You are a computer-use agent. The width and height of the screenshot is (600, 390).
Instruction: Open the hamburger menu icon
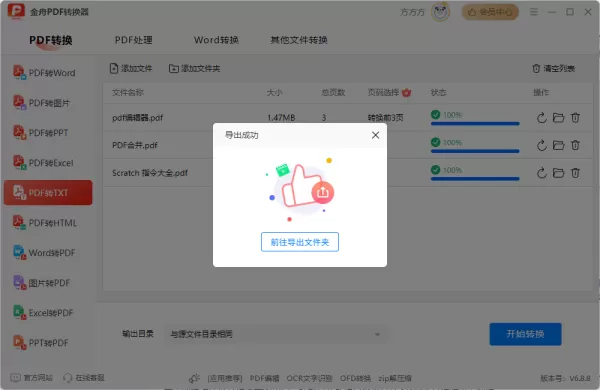click(534, 12)
